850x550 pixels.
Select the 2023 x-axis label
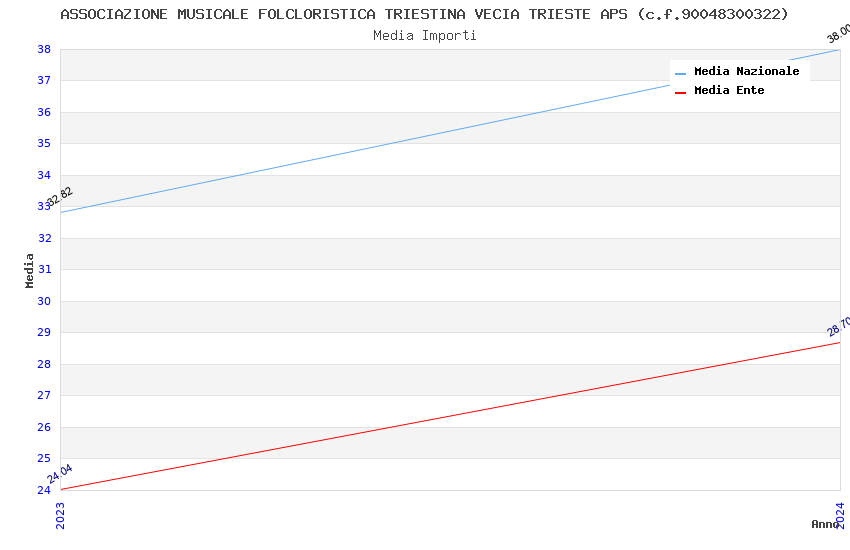coord(60,515)
